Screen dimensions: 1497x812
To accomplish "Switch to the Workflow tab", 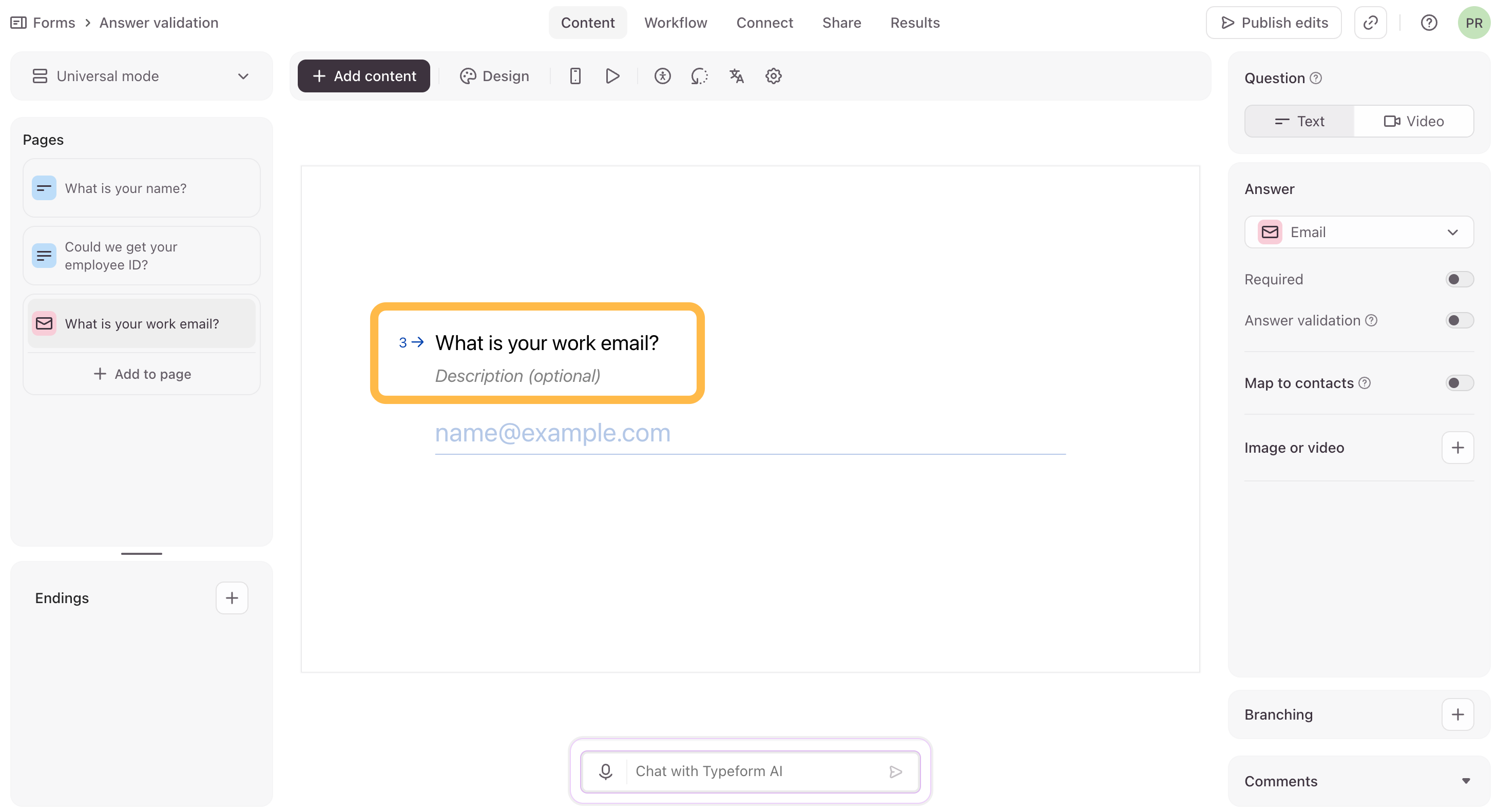I will (675, 23).
